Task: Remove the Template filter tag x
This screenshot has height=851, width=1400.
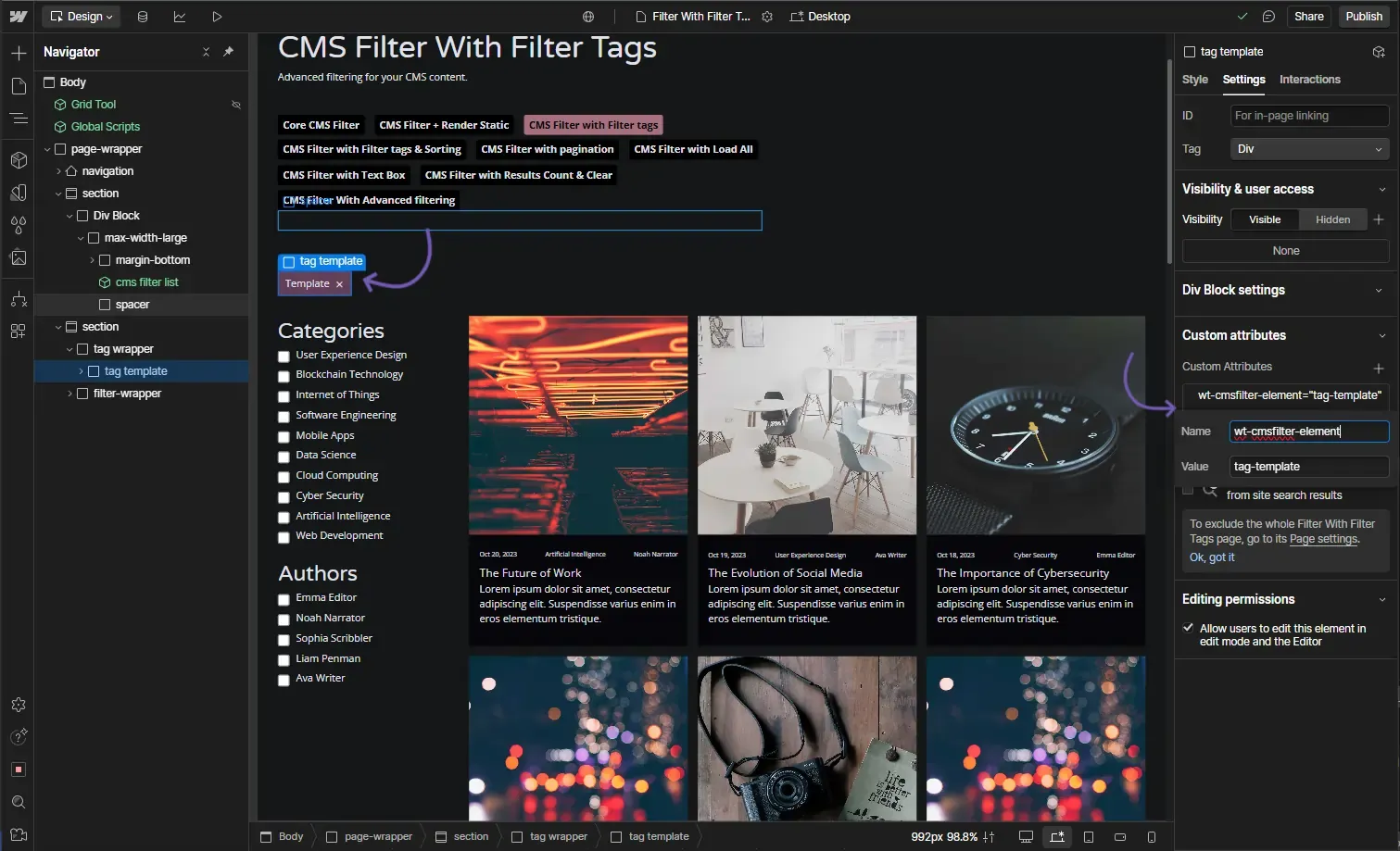Action: coord(340,284)
